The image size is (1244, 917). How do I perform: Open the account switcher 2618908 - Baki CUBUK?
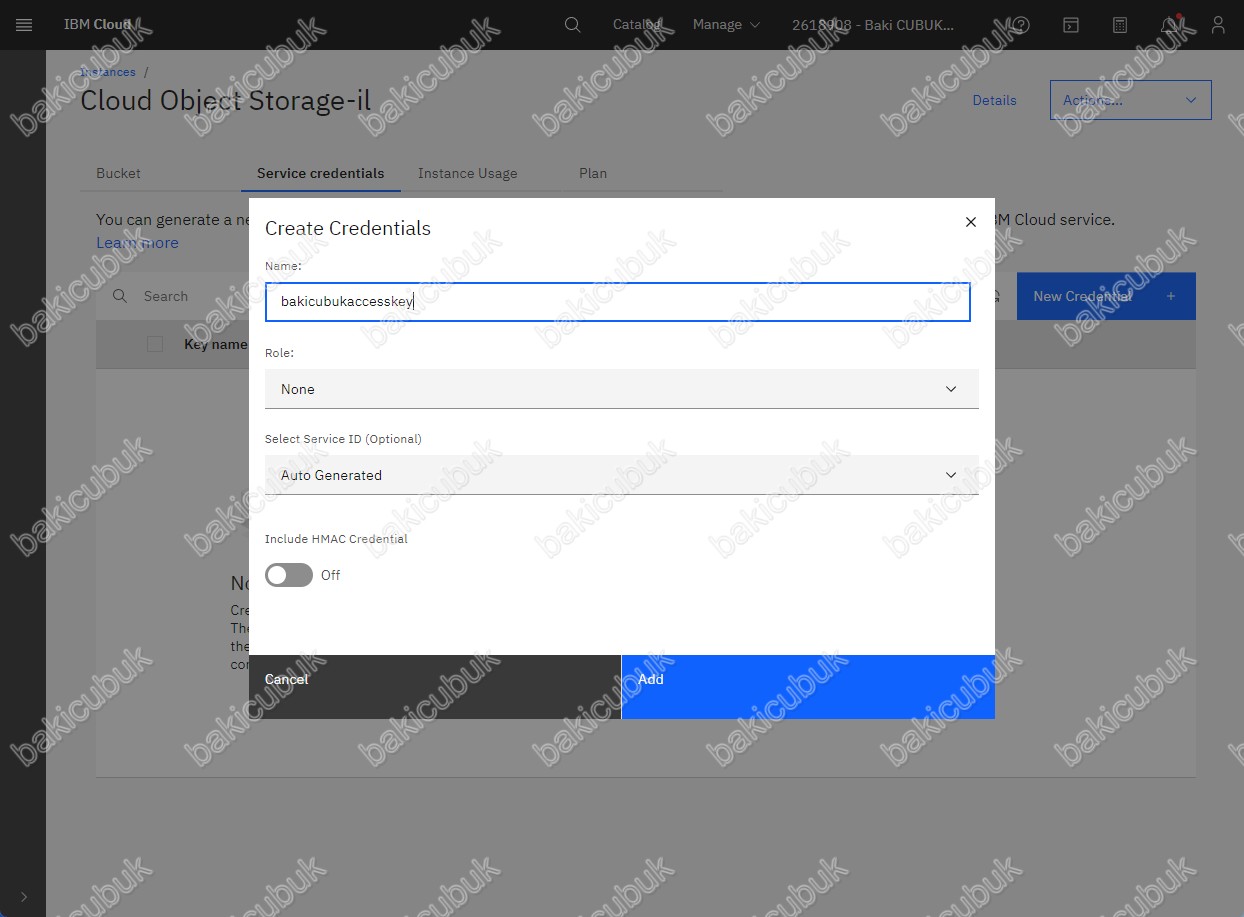tap(873, 25)
